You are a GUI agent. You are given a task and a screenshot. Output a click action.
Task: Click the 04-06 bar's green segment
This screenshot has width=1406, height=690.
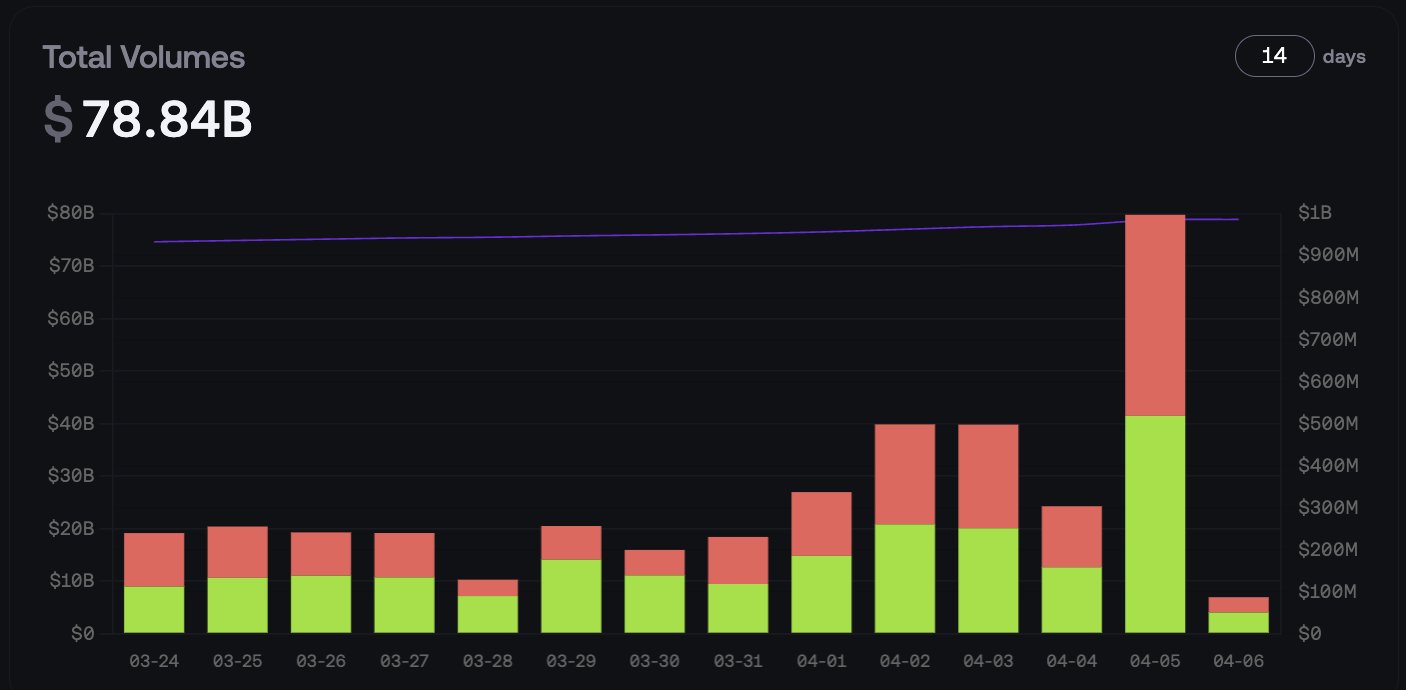click(x=1238, y=622)
